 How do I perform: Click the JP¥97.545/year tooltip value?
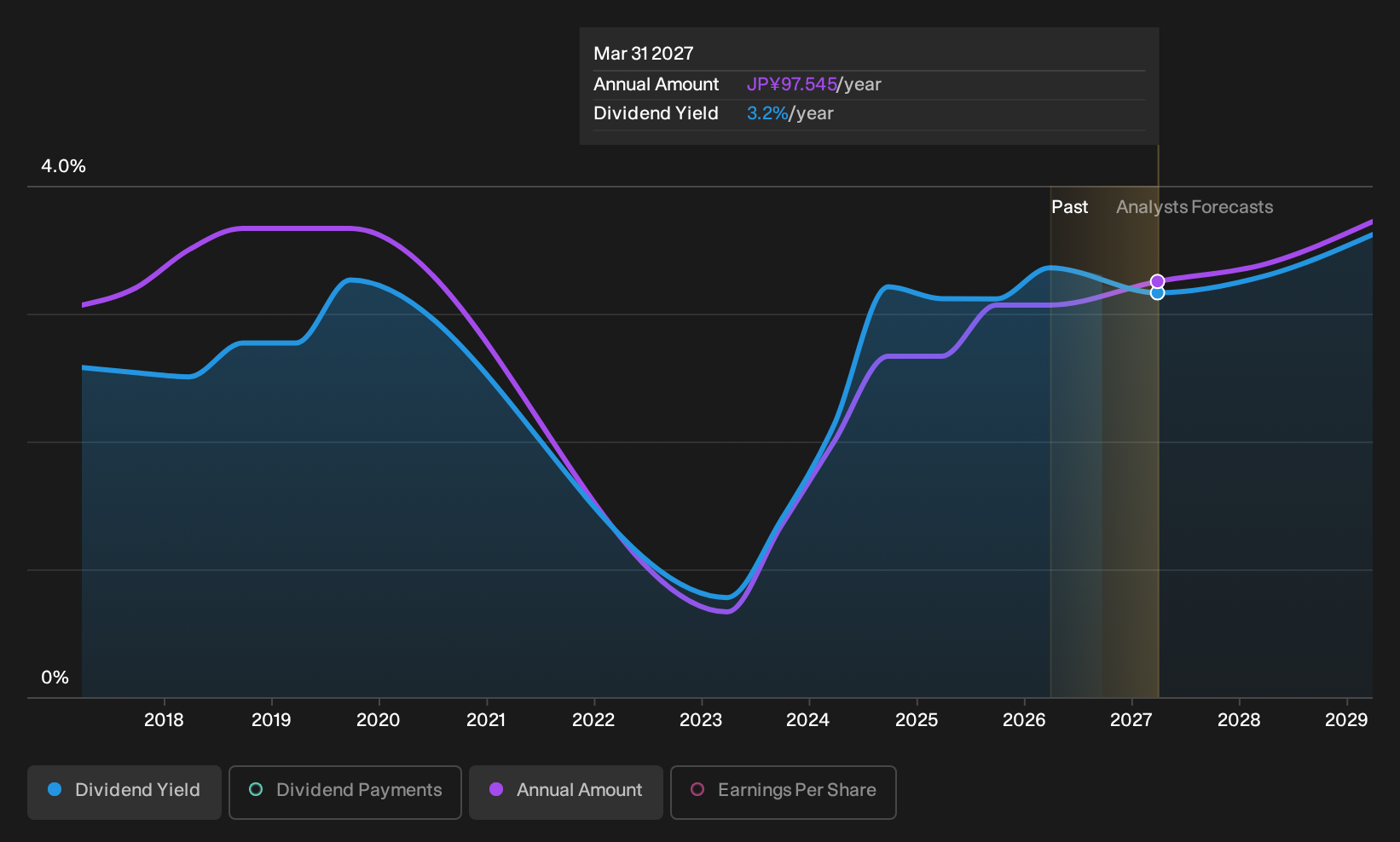813,84
